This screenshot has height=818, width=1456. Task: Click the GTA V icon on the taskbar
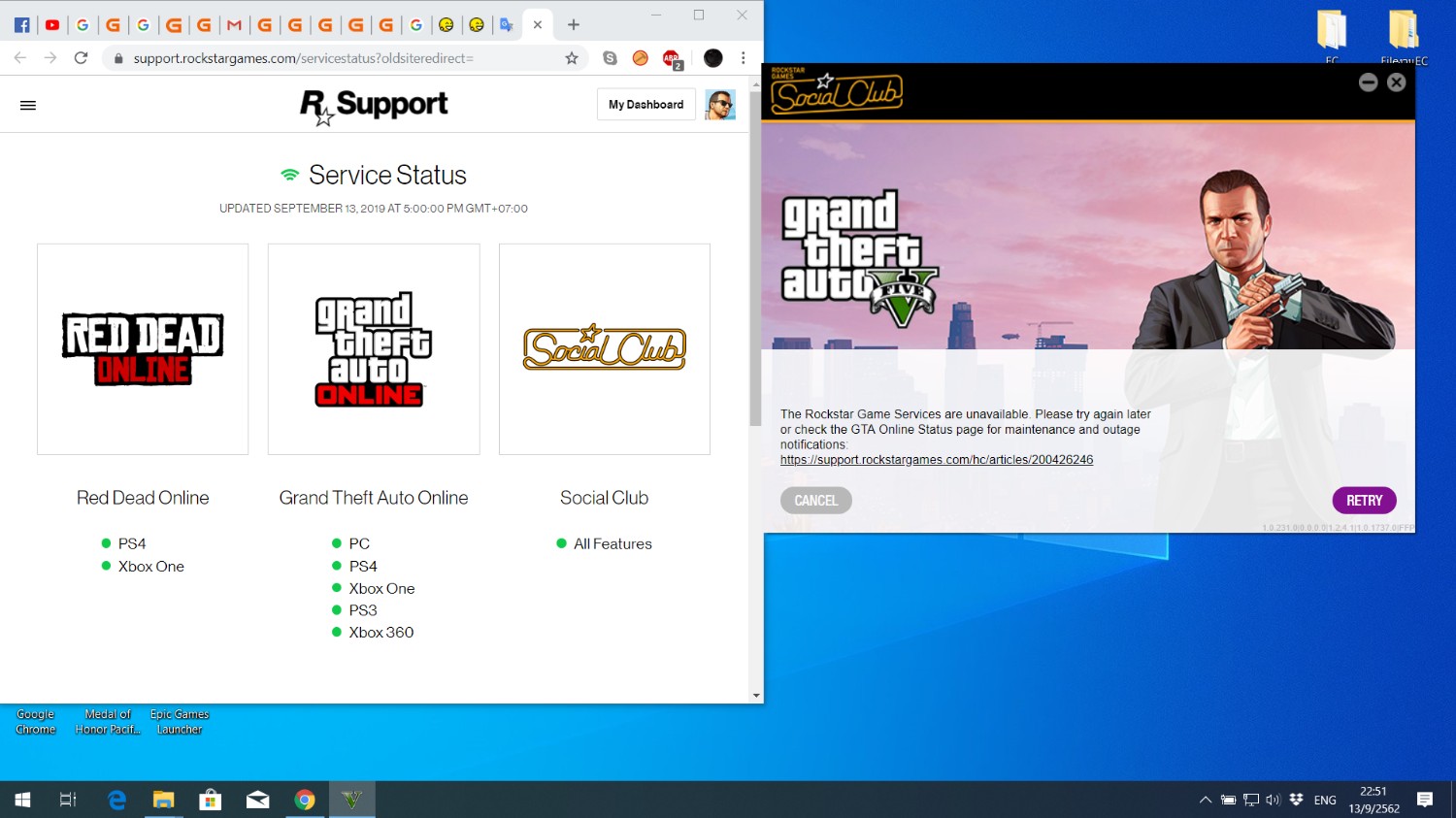(351, 800)
